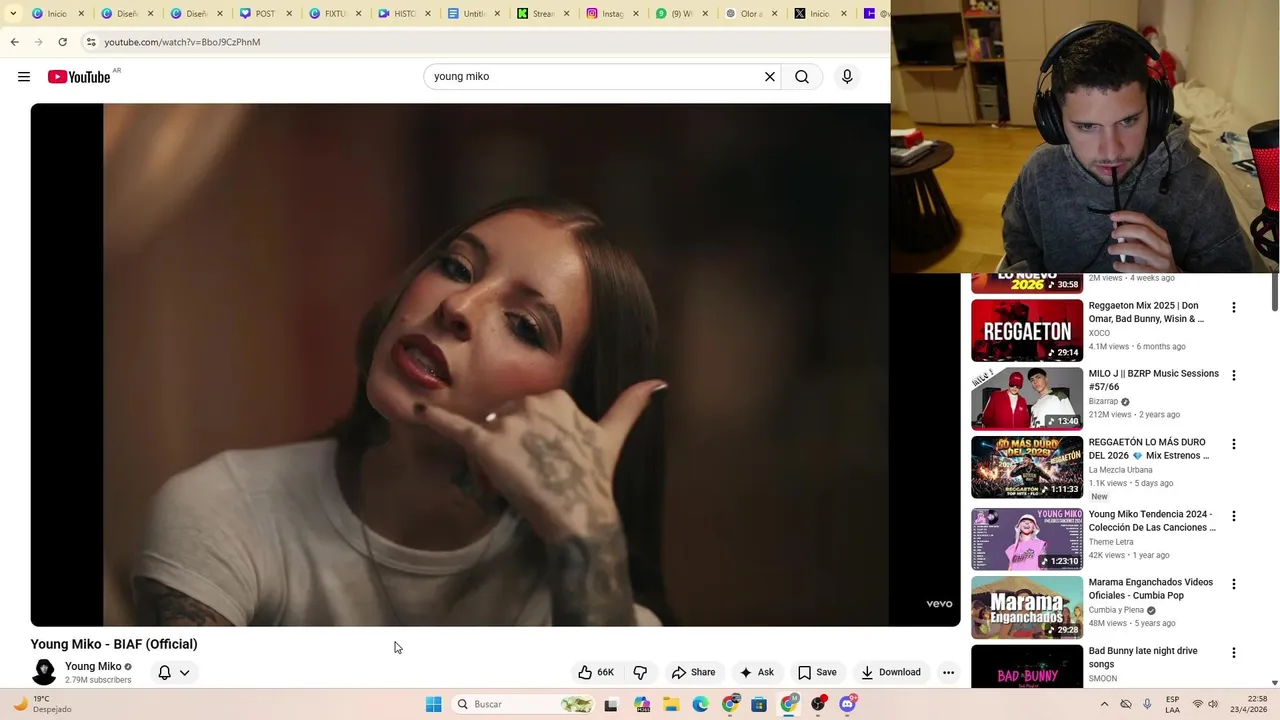This screenshot has height=720, width=1280.
Task: Play Marama Enganchados thumbnail
Action: [x=1027, y=607]
